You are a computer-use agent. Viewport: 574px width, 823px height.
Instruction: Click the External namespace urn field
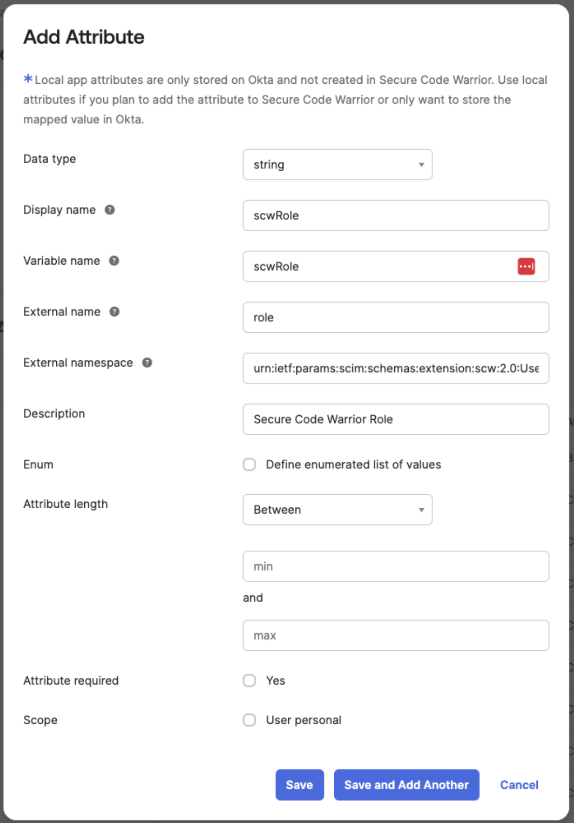pyautogui.click(x=396, y=368)
